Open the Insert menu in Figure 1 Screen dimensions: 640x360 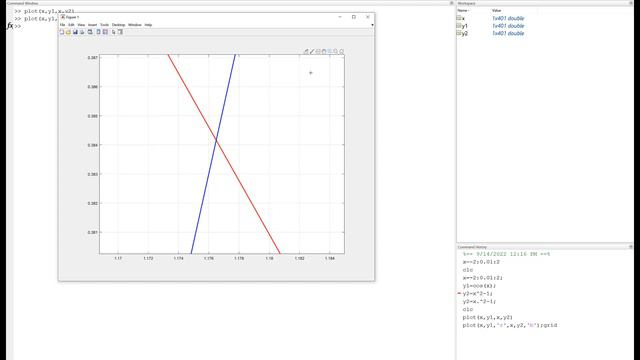pos(93,25)
